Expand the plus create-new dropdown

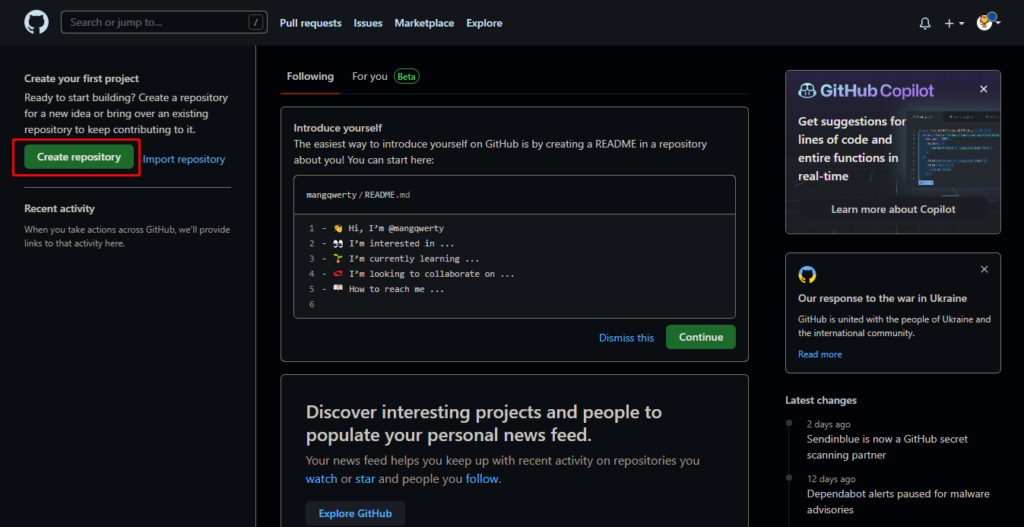pyautogui.click(x=954, y=23)
